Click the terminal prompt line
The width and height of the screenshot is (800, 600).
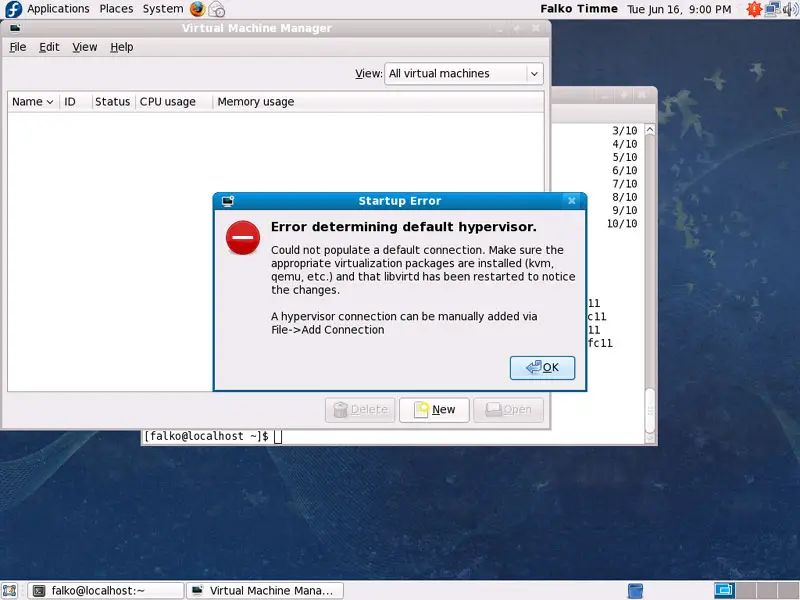(x=212, y=436)
